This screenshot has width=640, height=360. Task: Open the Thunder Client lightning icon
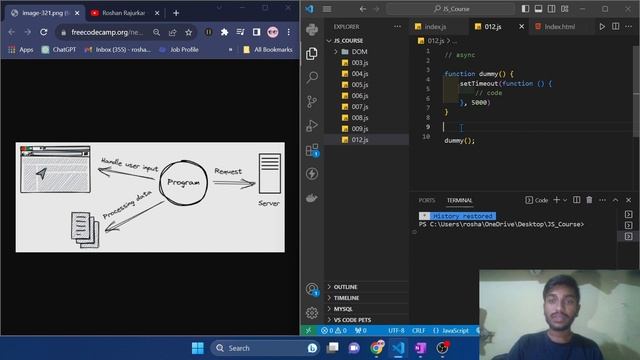pyautogui.click(x=312, y=174)
